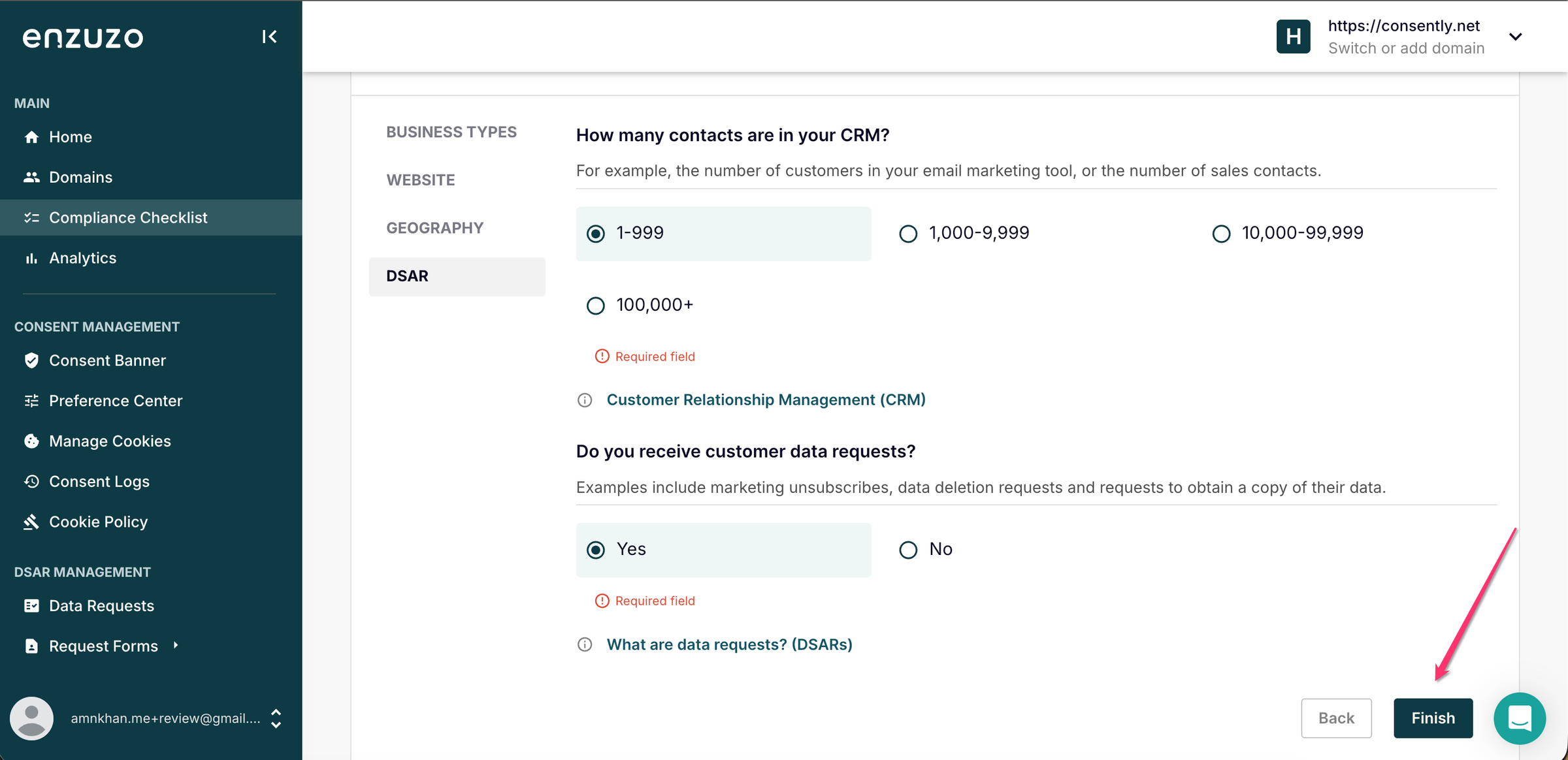Image resolution: width=1568 pixels, height=760 pixels.
Task: Go to the BUSINESS TYPES step
Action: point(451,132)
